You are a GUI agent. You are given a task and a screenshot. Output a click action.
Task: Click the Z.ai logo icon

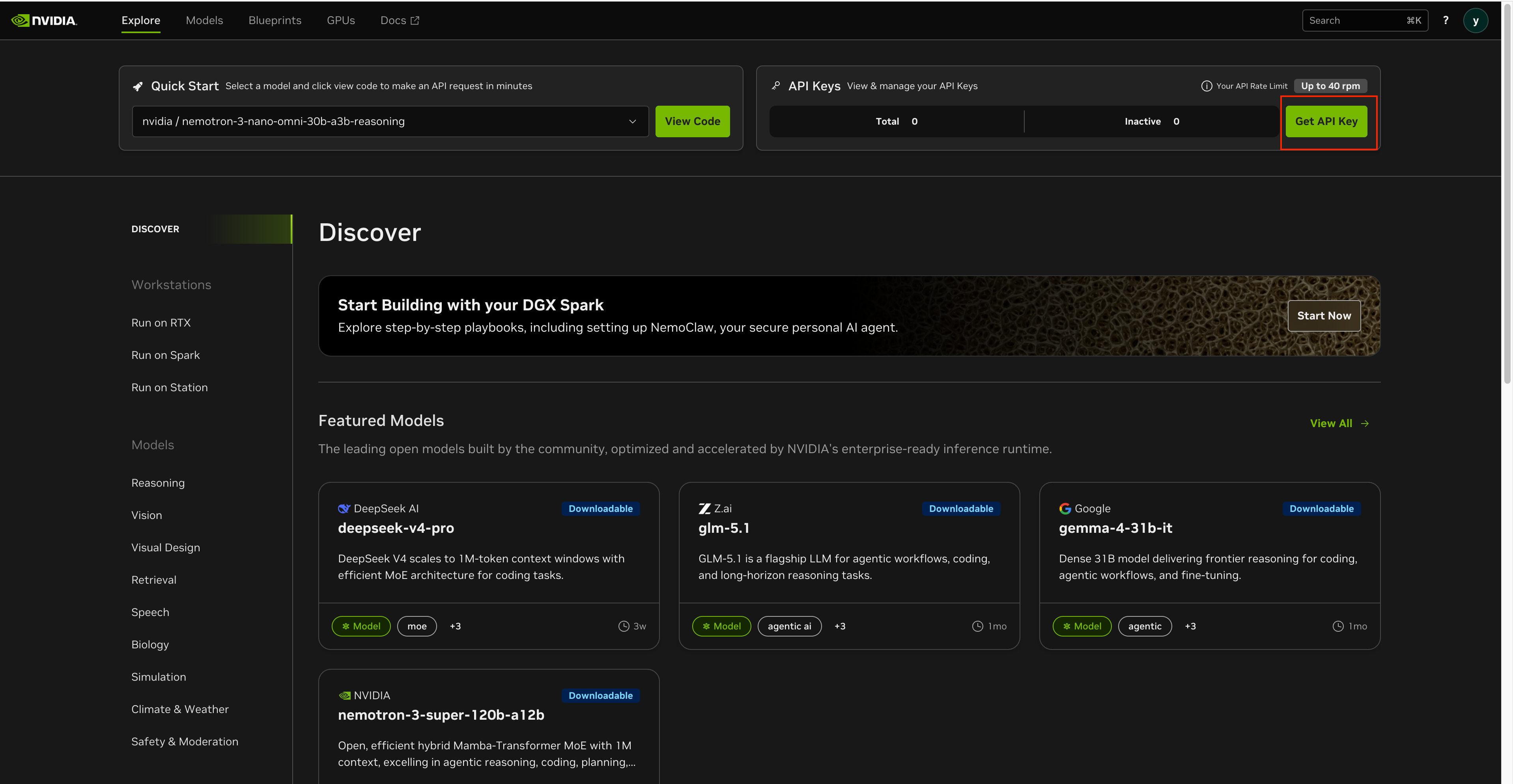tap(704, 509)
